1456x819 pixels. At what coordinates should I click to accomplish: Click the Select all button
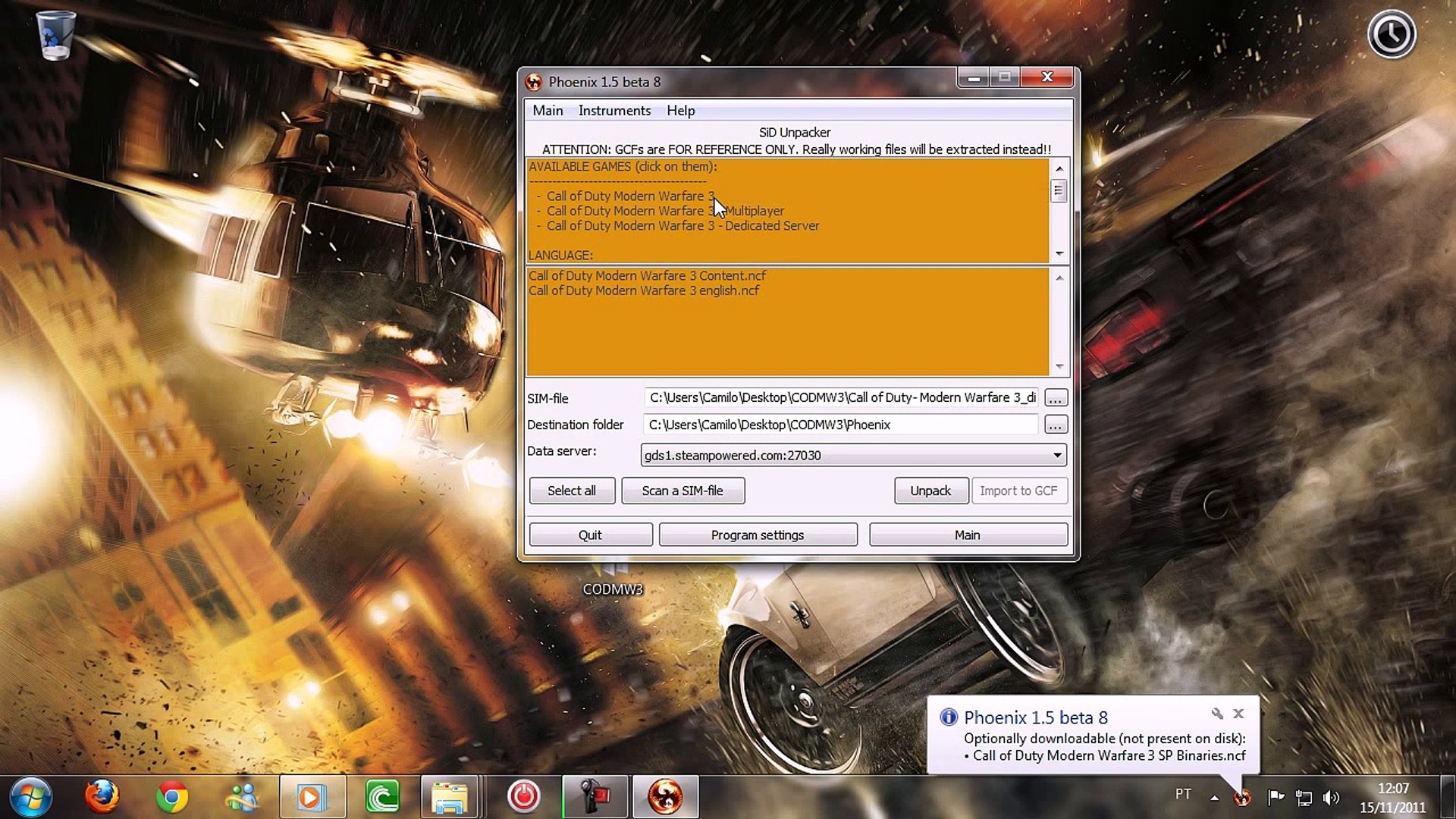point(572,491)
